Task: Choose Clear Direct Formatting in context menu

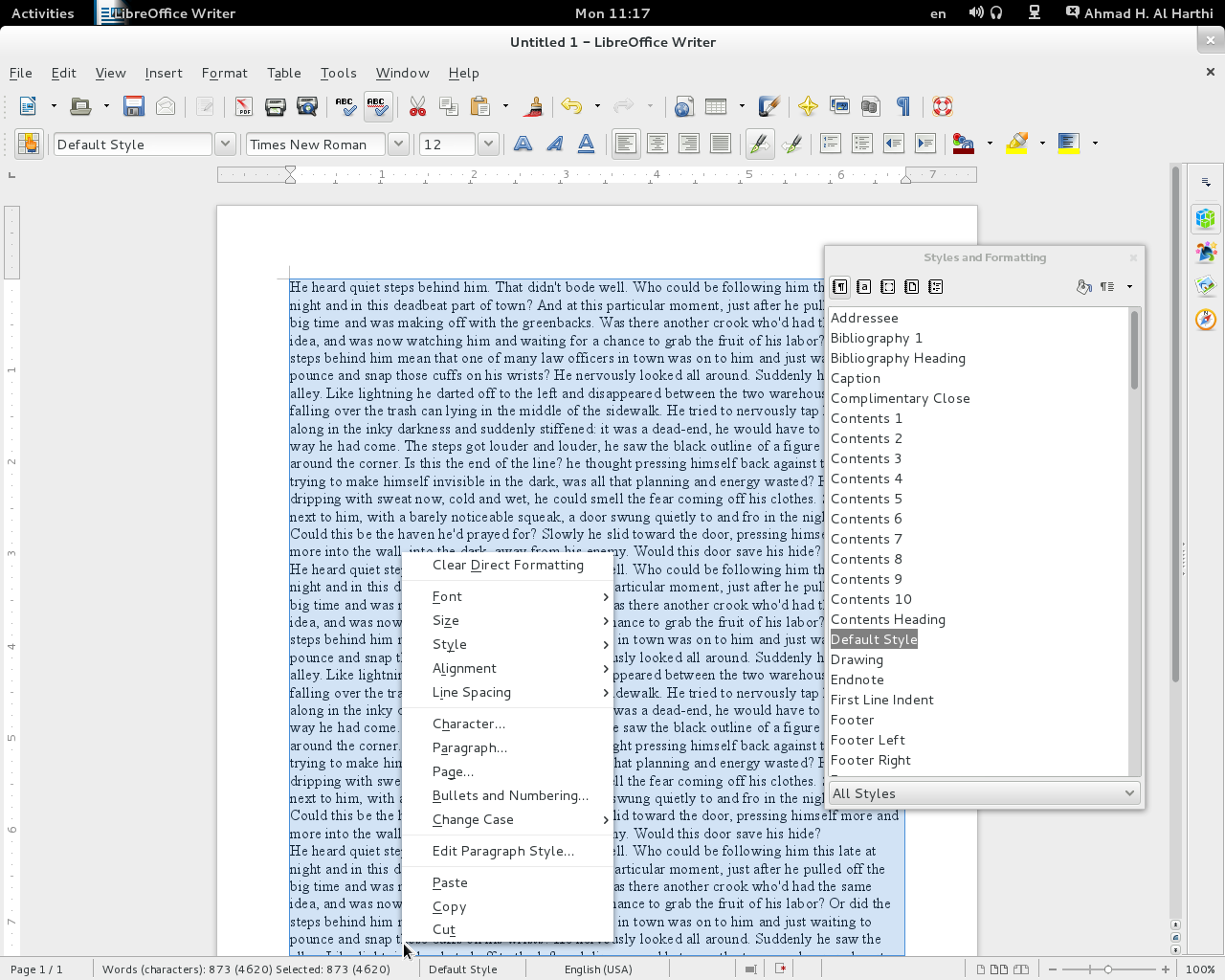Action: tap(507, 566)
